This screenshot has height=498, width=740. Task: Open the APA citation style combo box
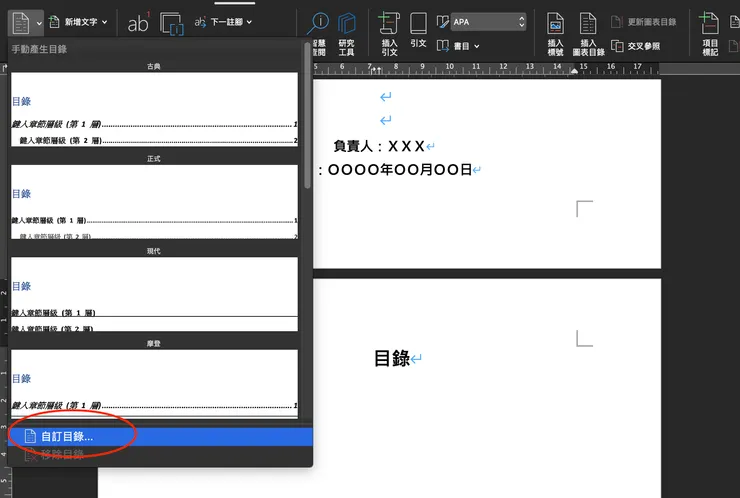tap(488, 22)
